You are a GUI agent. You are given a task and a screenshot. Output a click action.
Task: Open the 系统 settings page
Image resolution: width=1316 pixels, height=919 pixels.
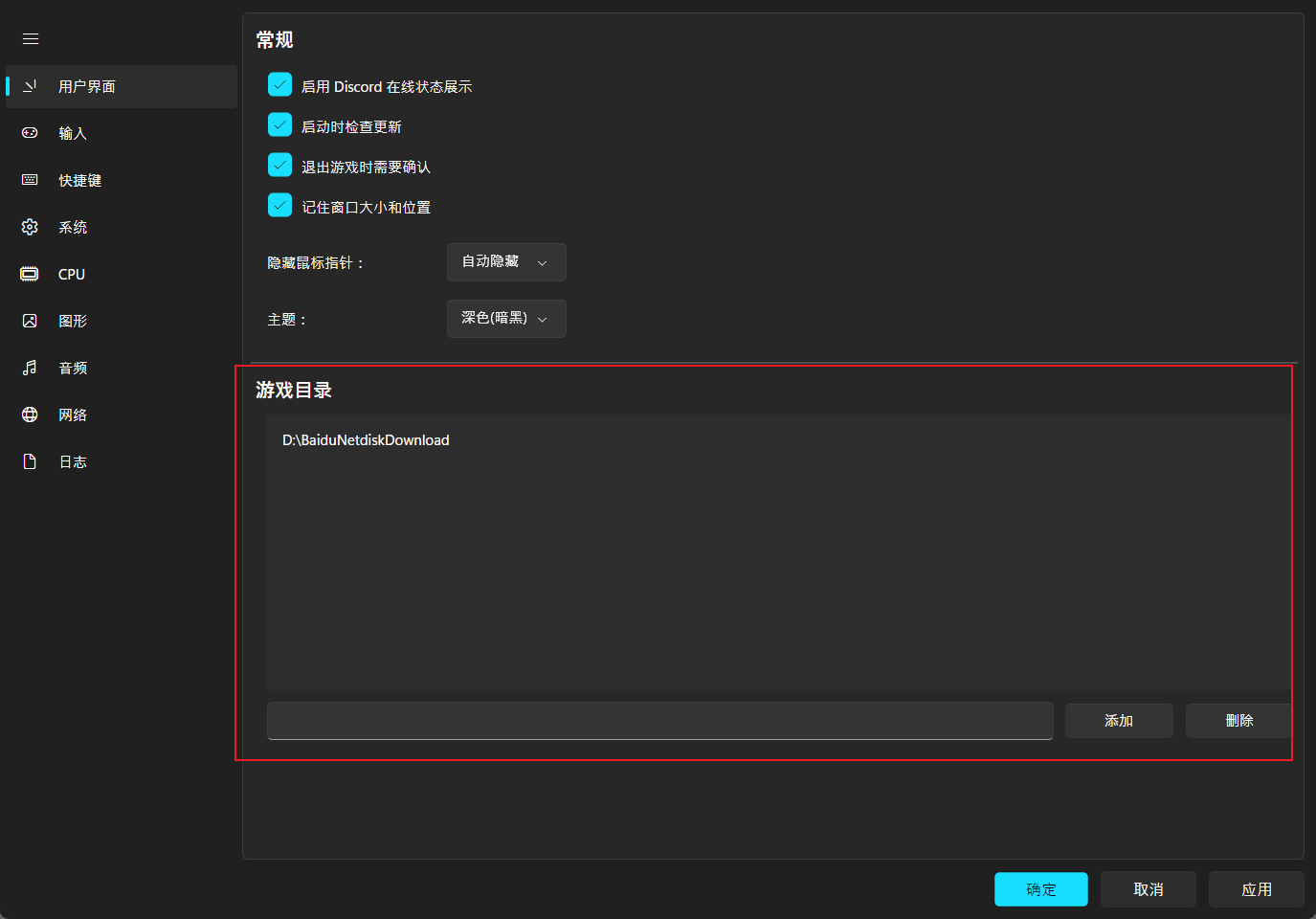[122, 227]
